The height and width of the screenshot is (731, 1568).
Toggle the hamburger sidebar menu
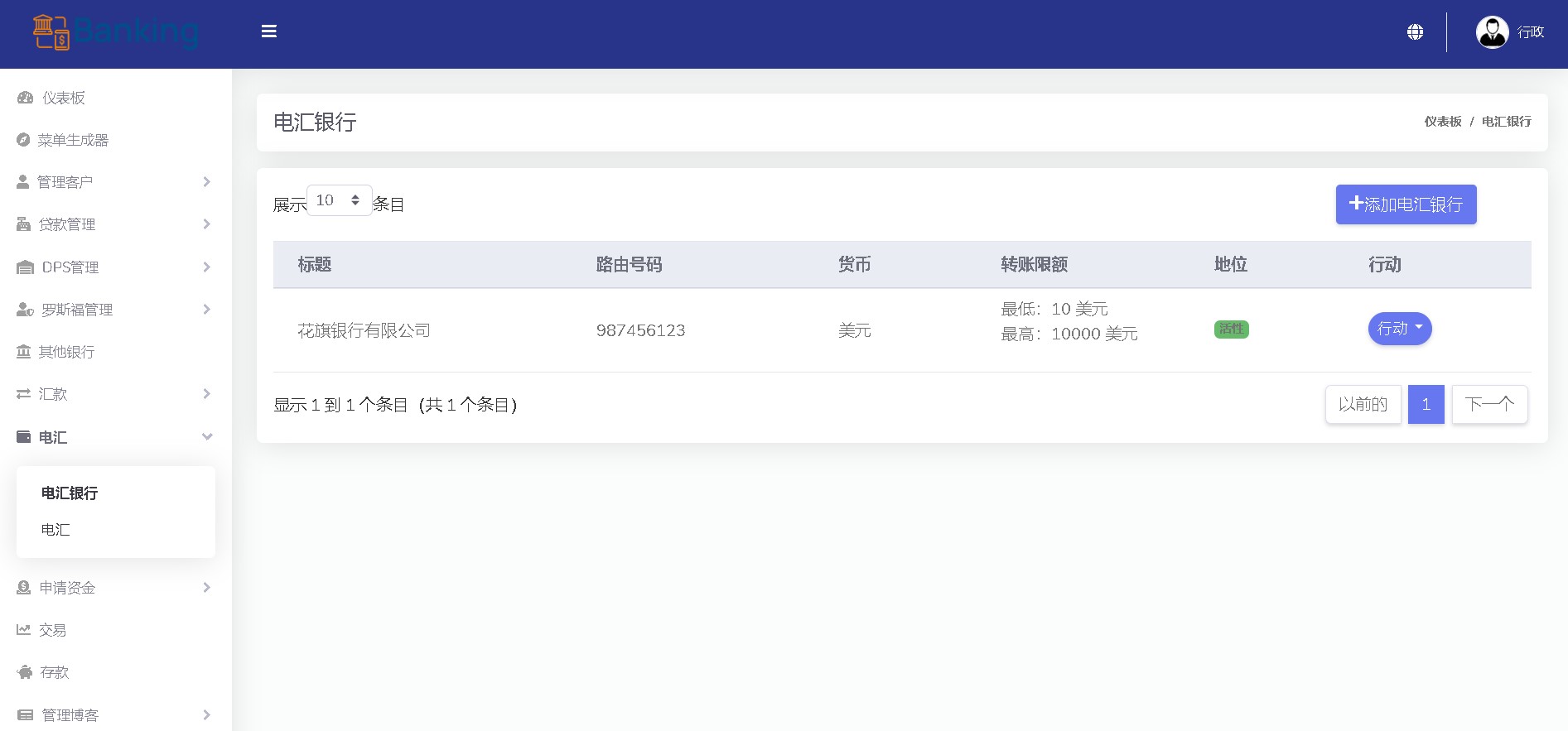[x=269, y=31]
